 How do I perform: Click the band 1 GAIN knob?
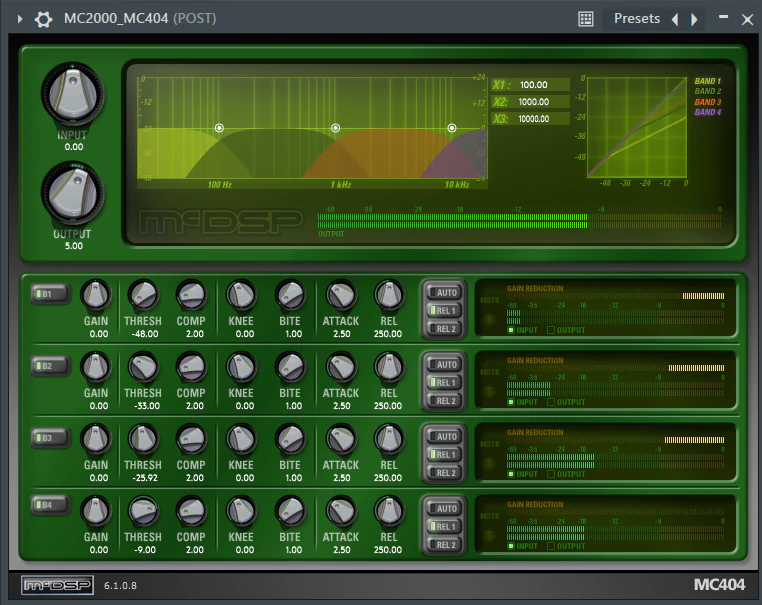point(96,295)
